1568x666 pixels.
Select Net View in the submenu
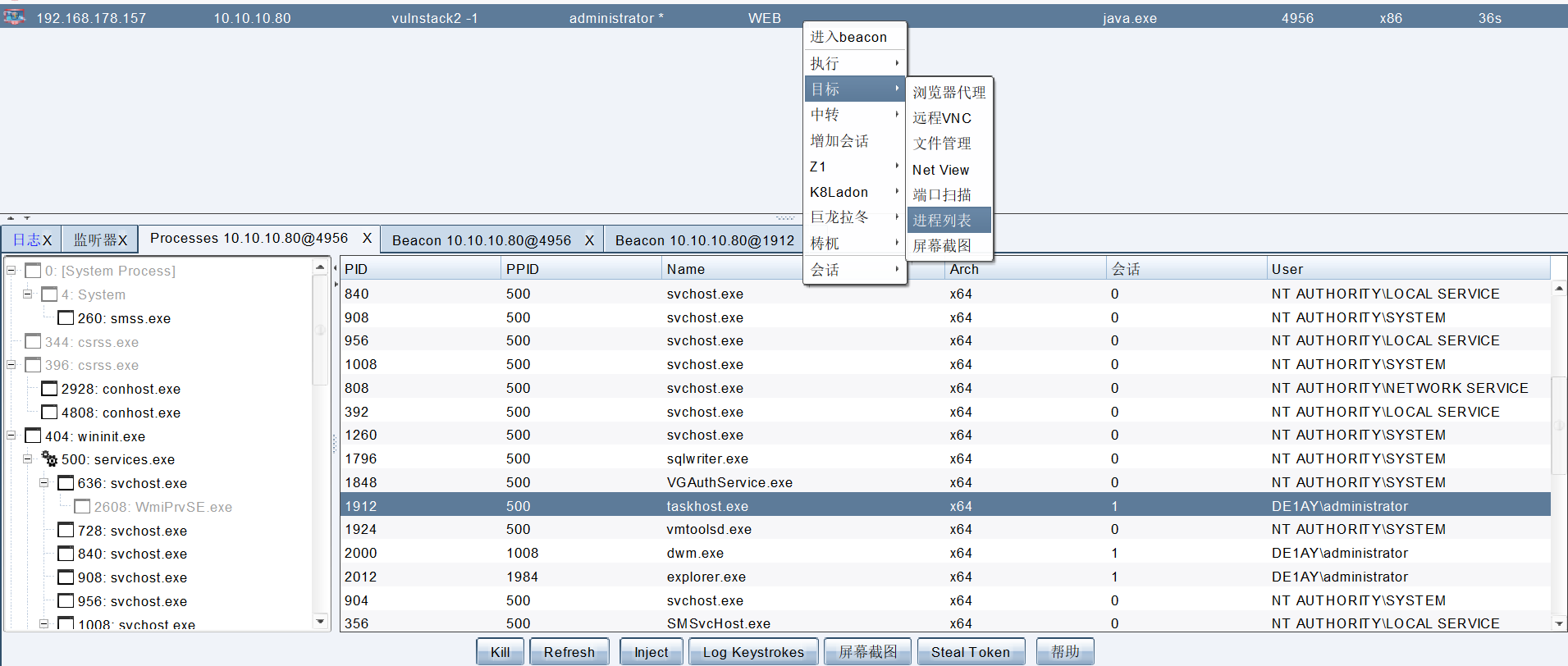pos(949,170)
